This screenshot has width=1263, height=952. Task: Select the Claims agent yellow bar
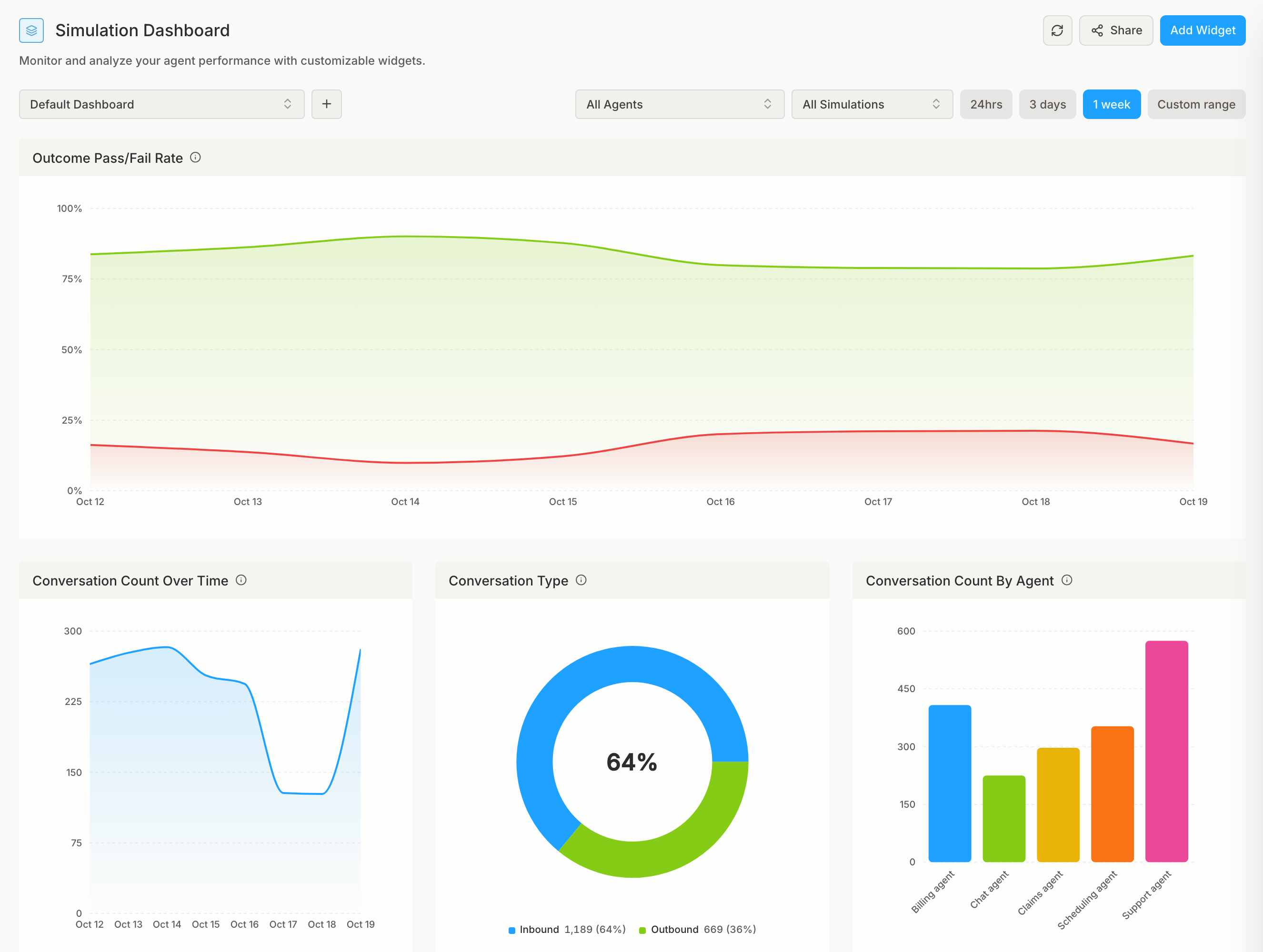pyautogui.click(x=1058, y=805)
